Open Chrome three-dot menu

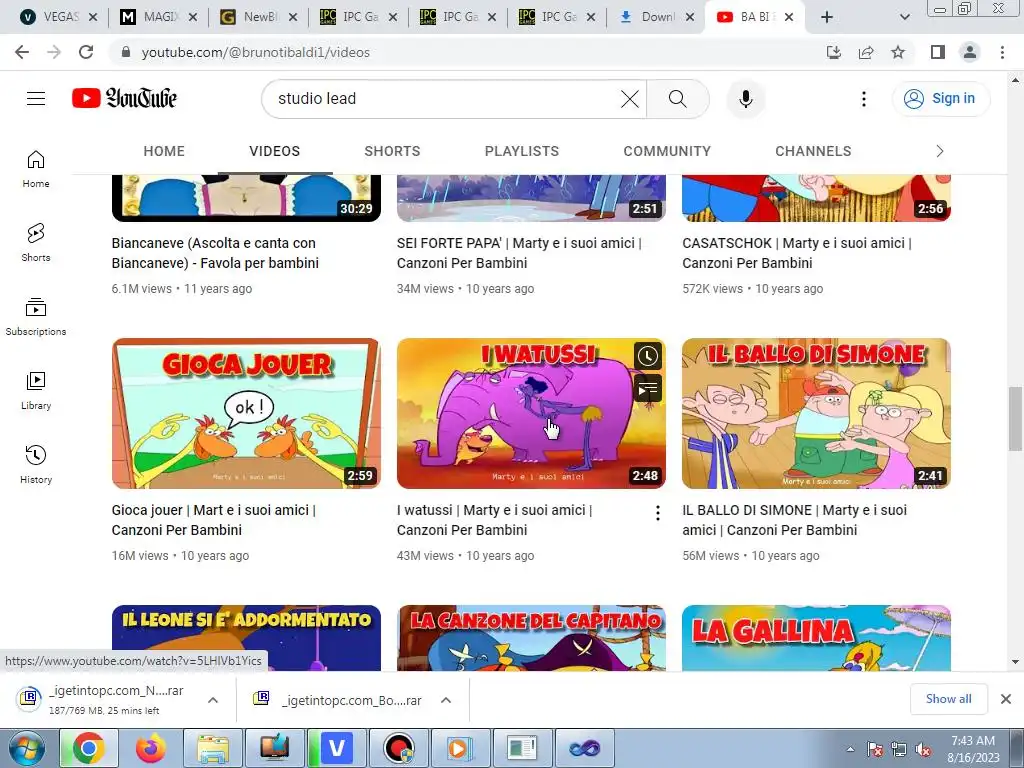1002,52
